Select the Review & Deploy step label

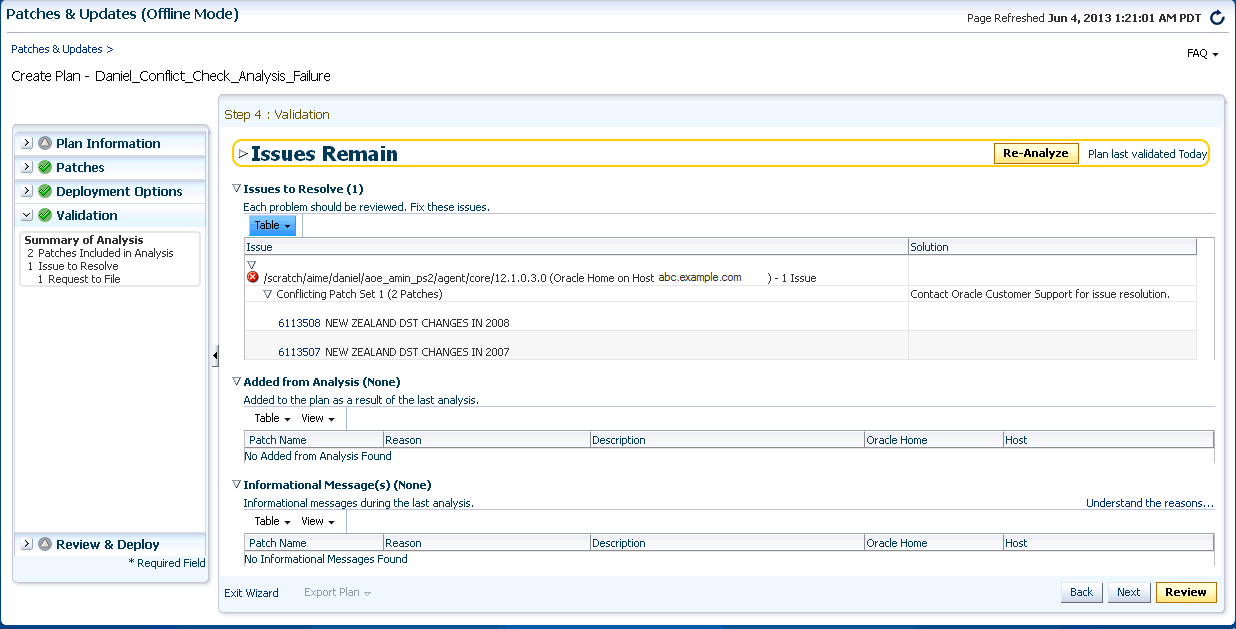[x=108, y=544]
